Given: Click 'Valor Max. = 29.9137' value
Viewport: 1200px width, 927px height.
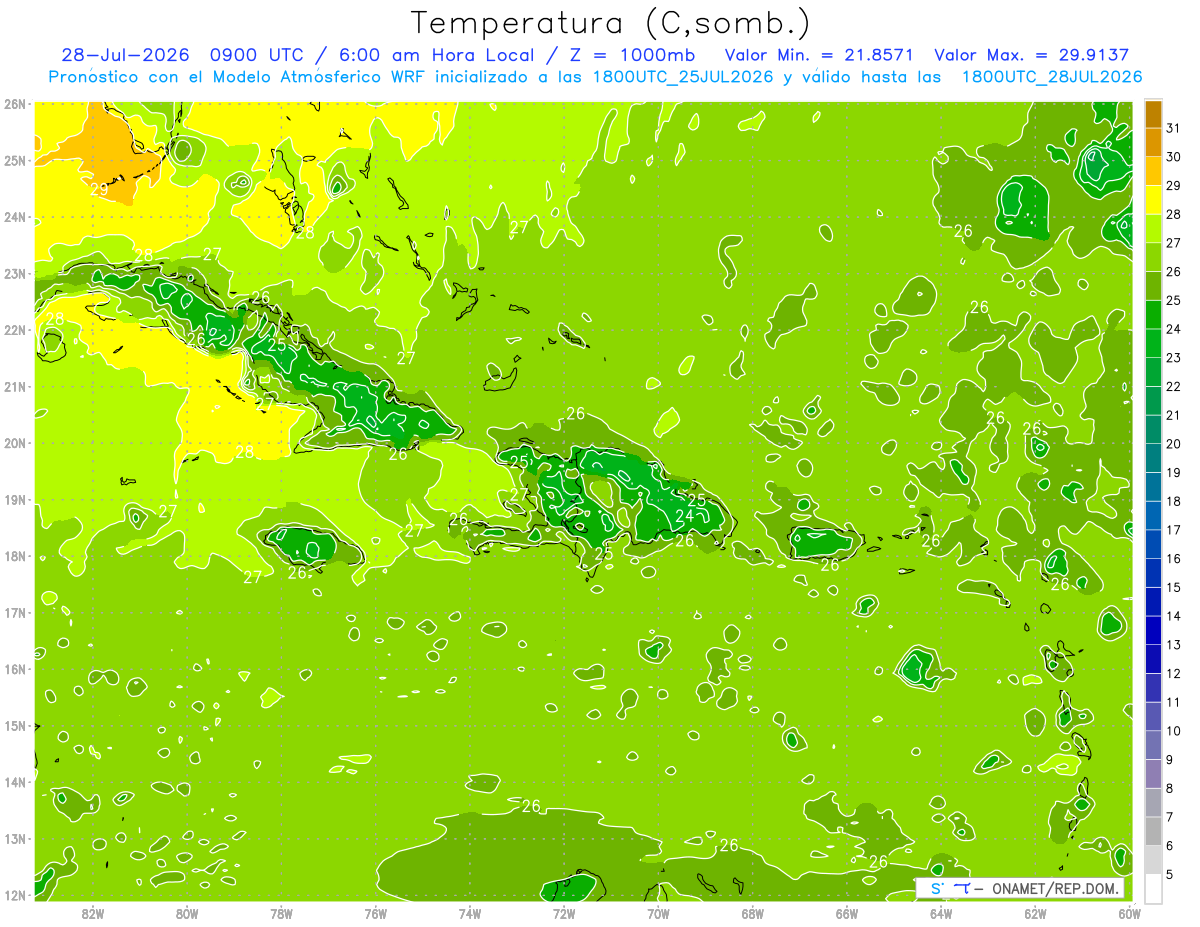Looking at the screenshot, I should (1034, 55).
